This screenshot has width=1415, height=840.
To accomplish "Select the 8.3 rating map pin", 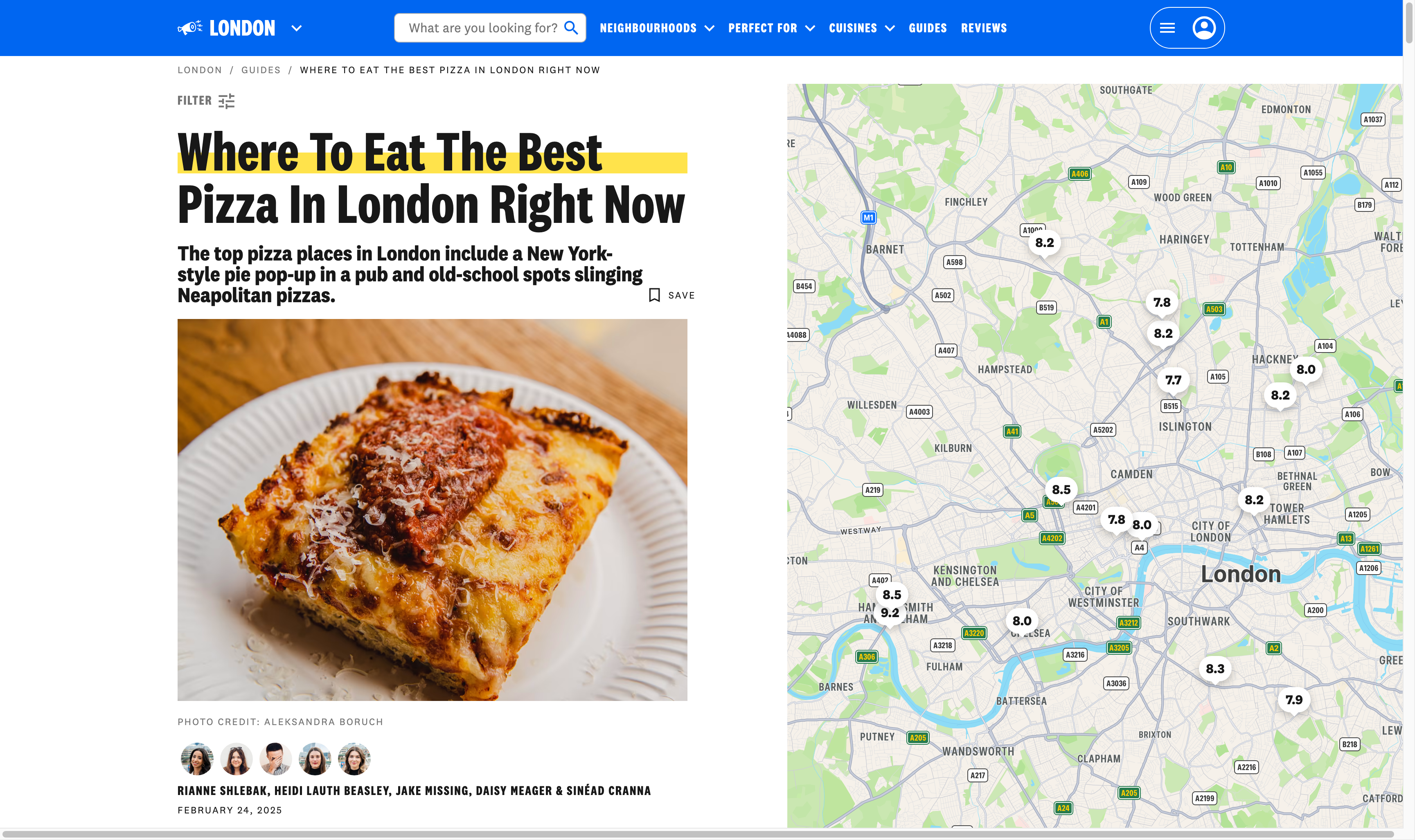I will tap(1214, 669).
